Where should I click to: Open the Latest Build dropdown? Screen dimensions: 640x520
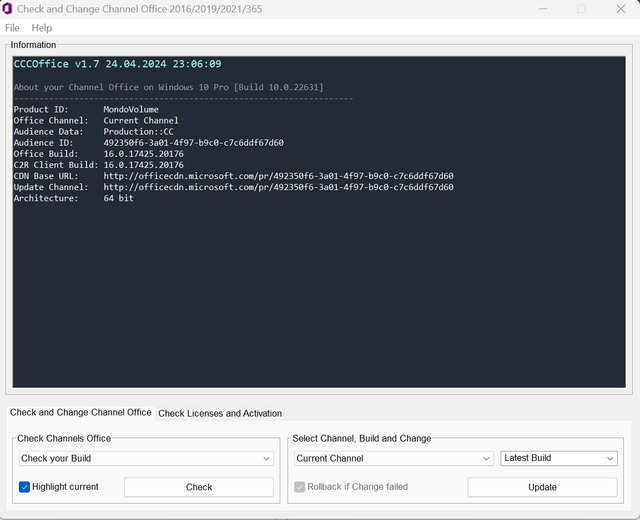[559, 458]
